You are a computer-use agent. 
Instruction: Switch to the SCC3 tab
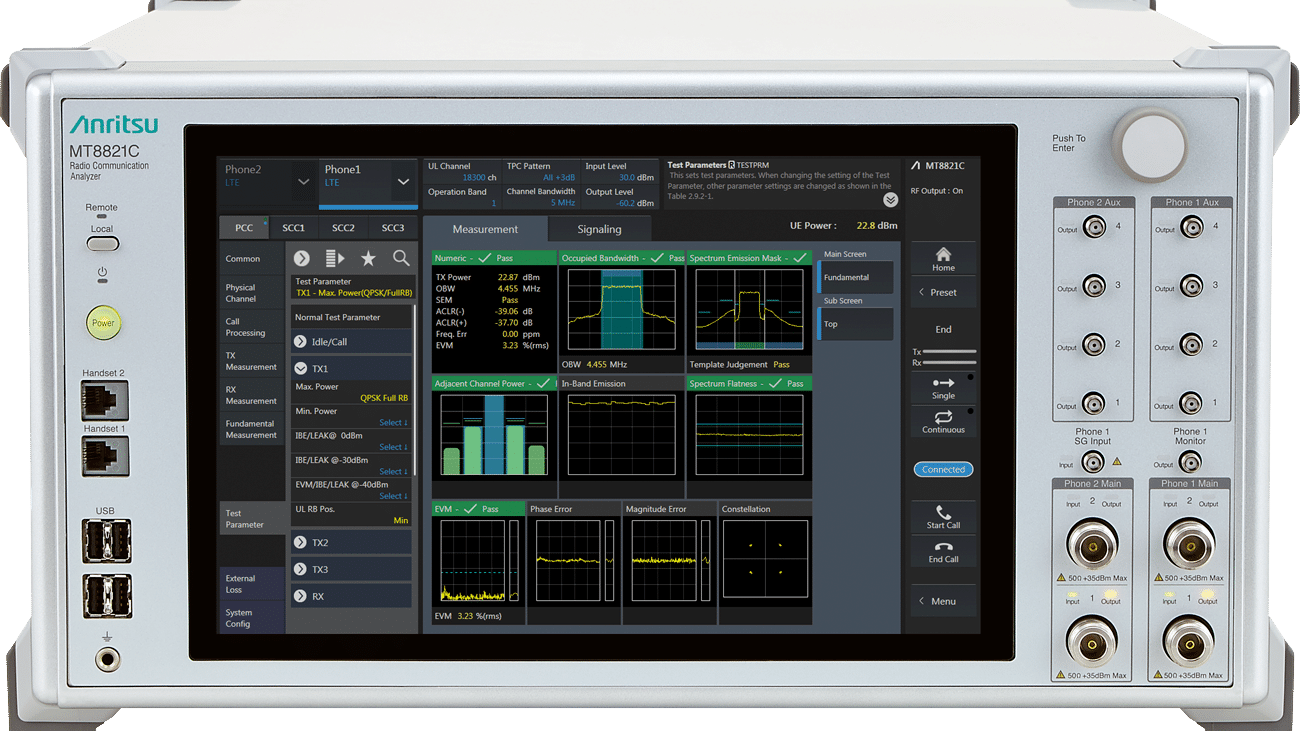(393, 228)
